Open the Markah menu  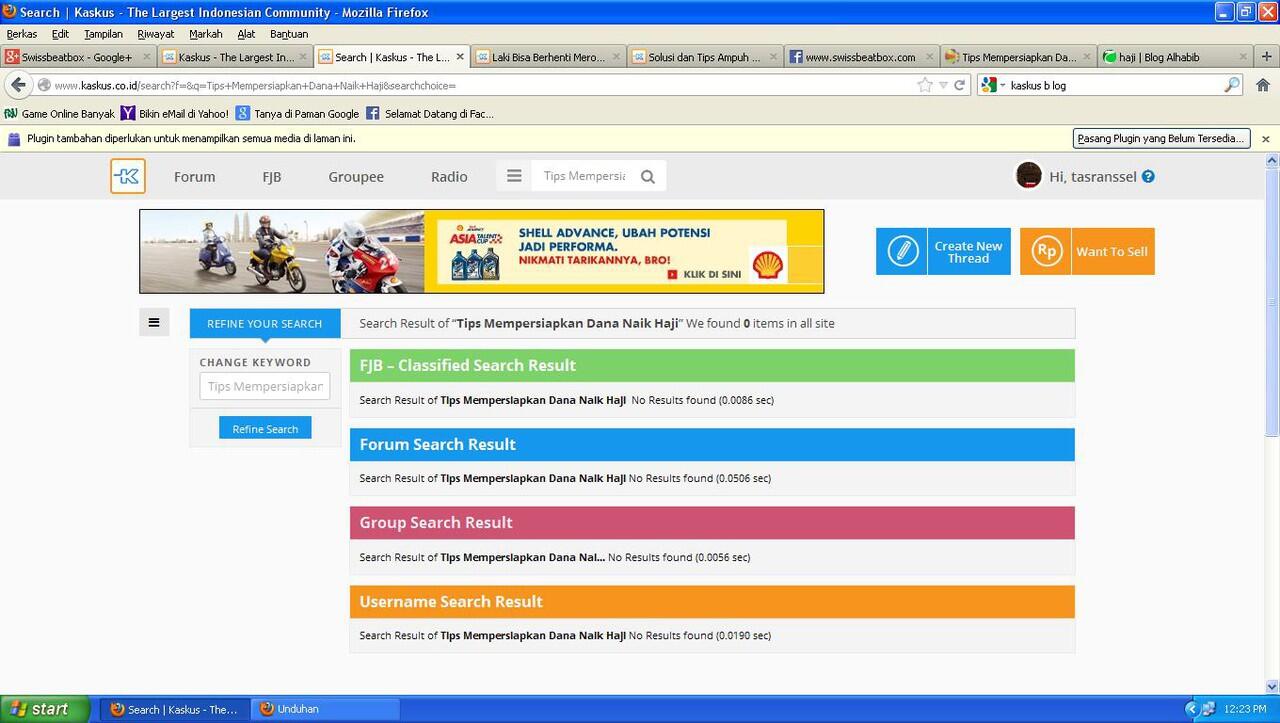coord(206,34)
